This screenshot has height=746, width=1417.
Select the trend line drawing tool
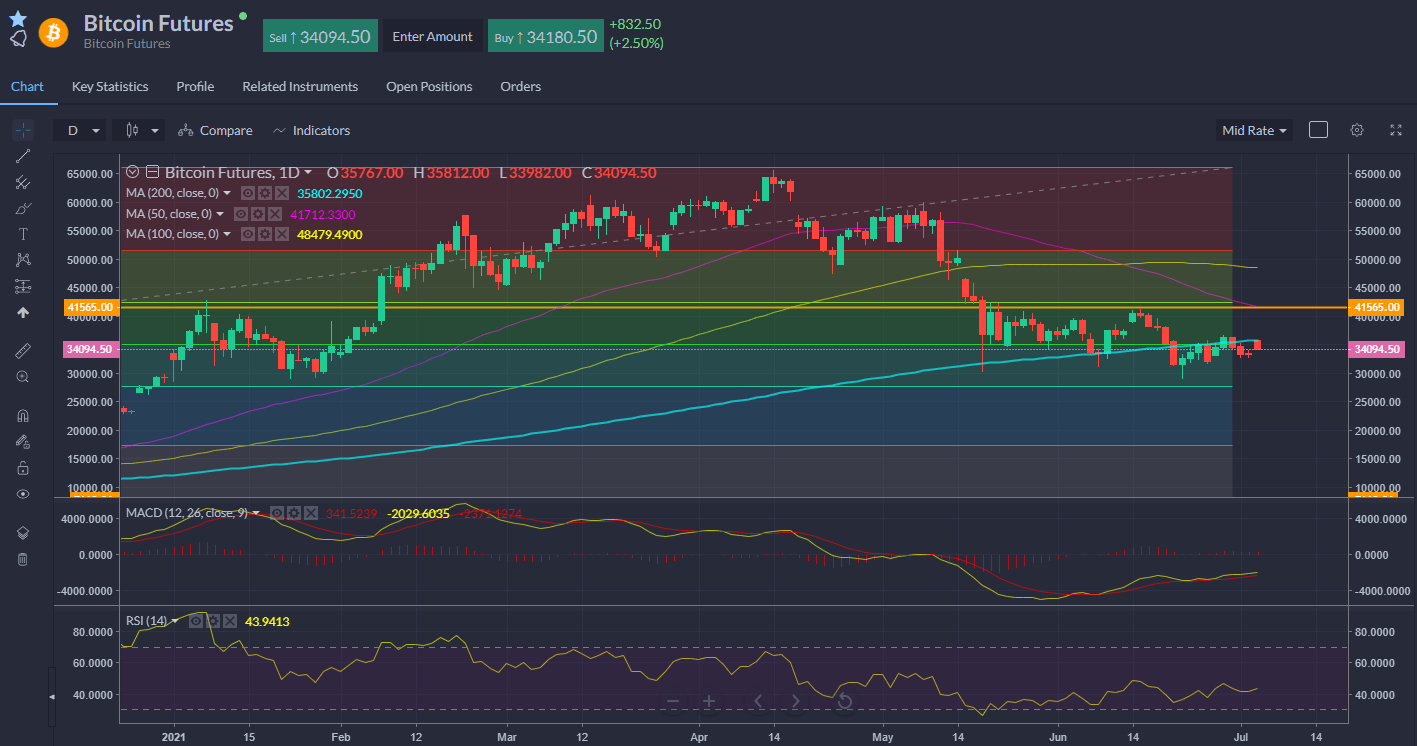(x=23, y=155)
